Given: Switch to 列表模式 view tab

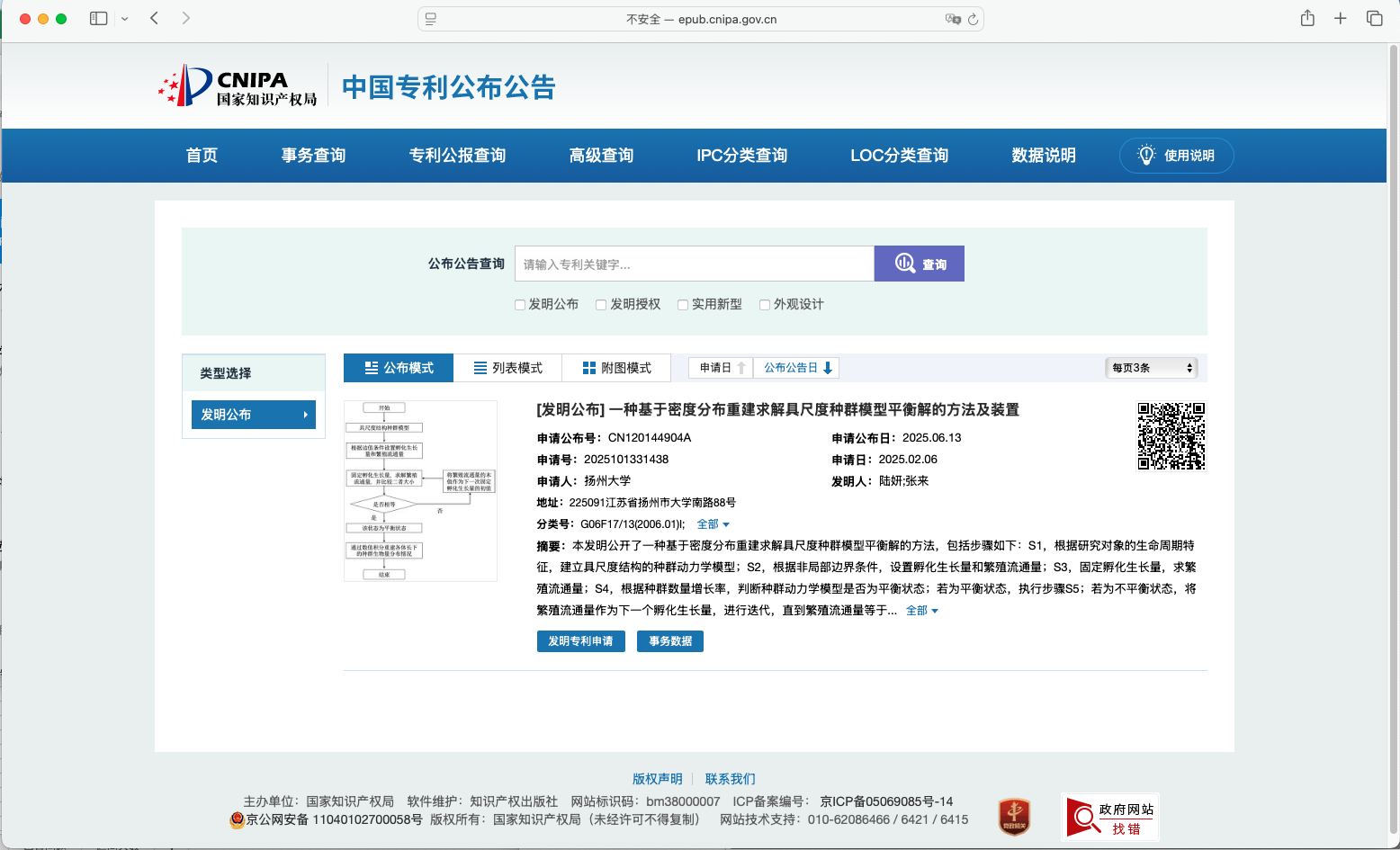Looking at the screenshot, I should pos(507,368).
